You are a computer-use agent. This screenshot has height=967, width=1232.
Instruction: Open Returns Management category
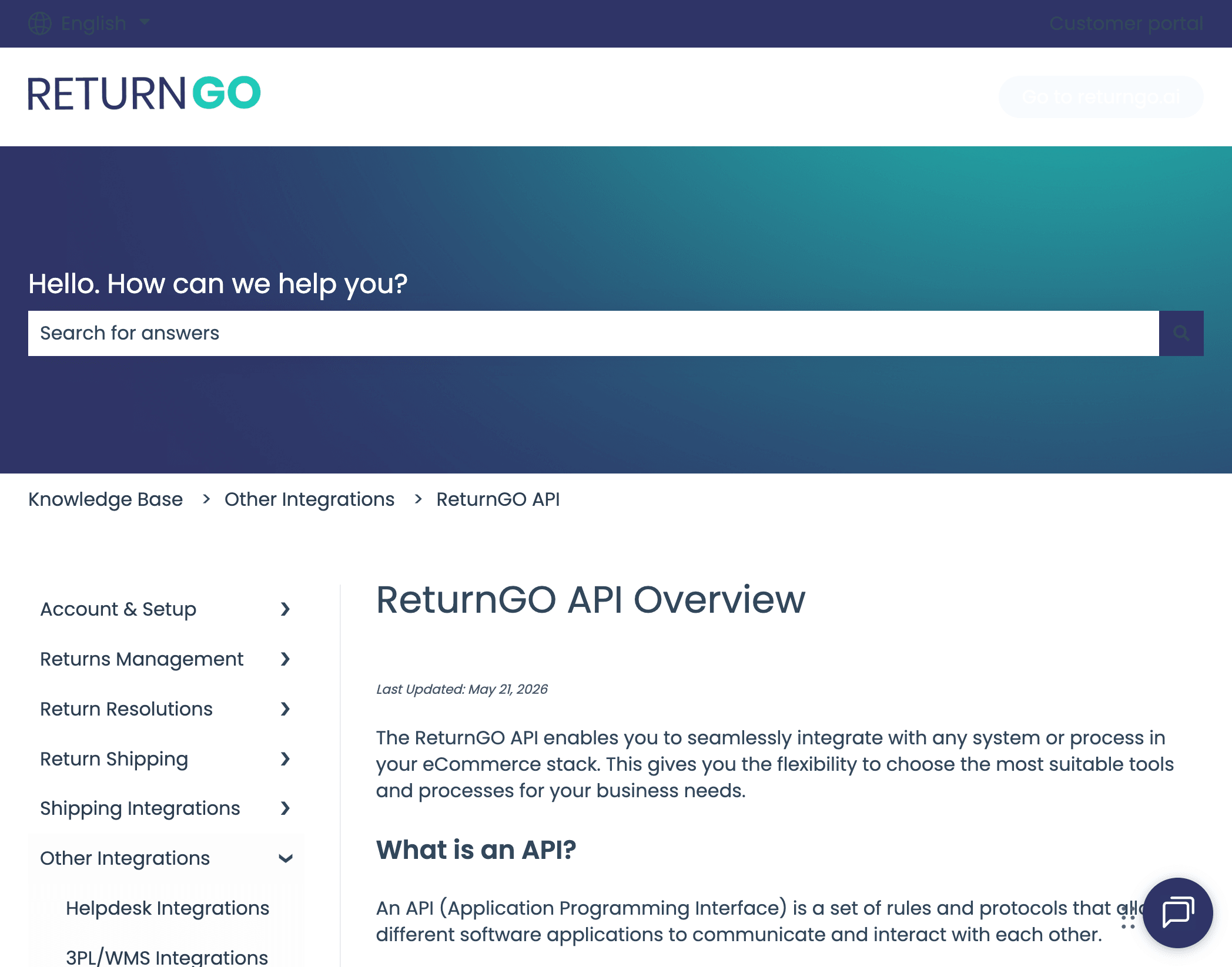click(x=142, y=659)
